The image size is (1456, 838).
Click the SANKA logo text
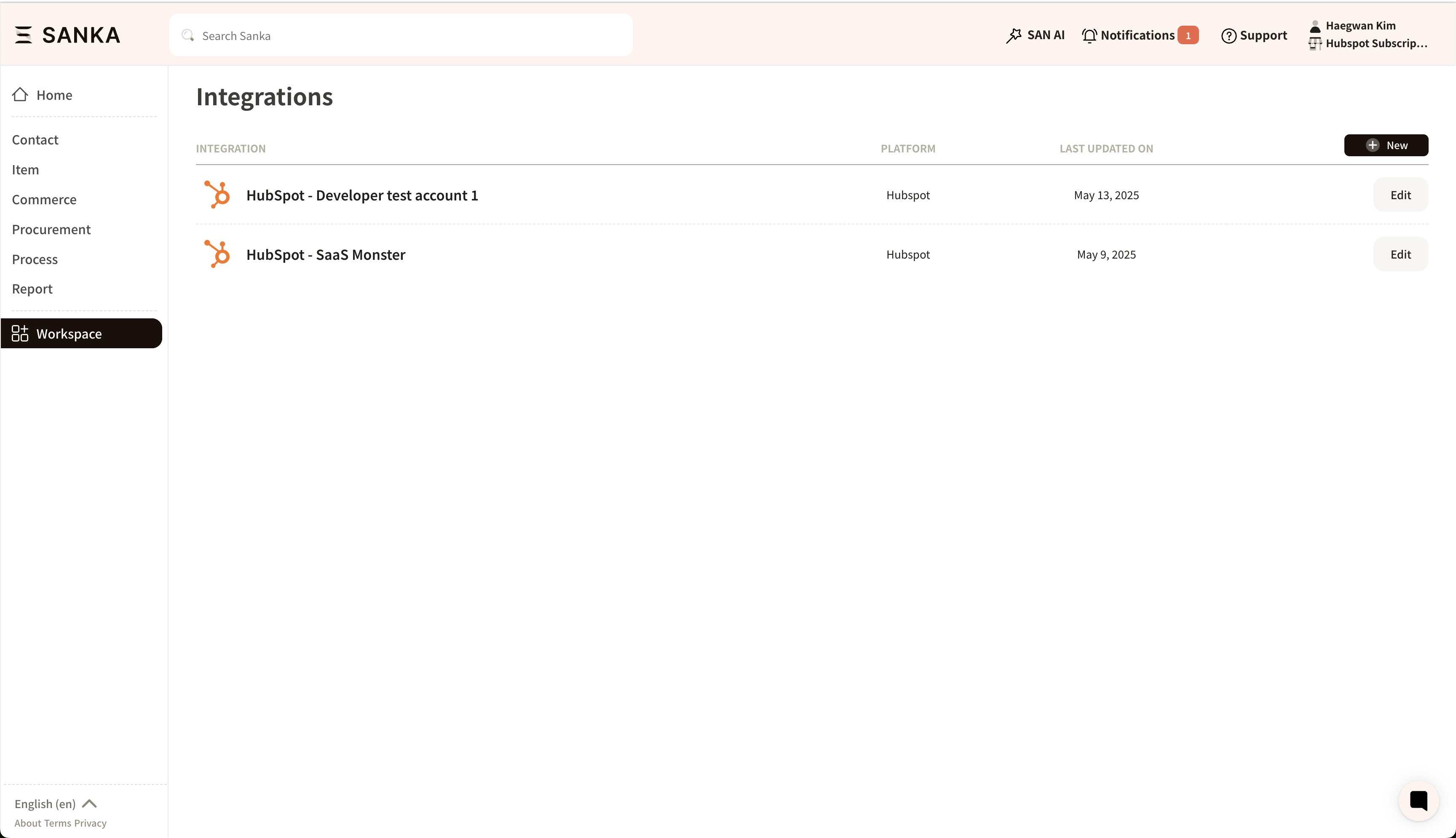tap(81, 35)
